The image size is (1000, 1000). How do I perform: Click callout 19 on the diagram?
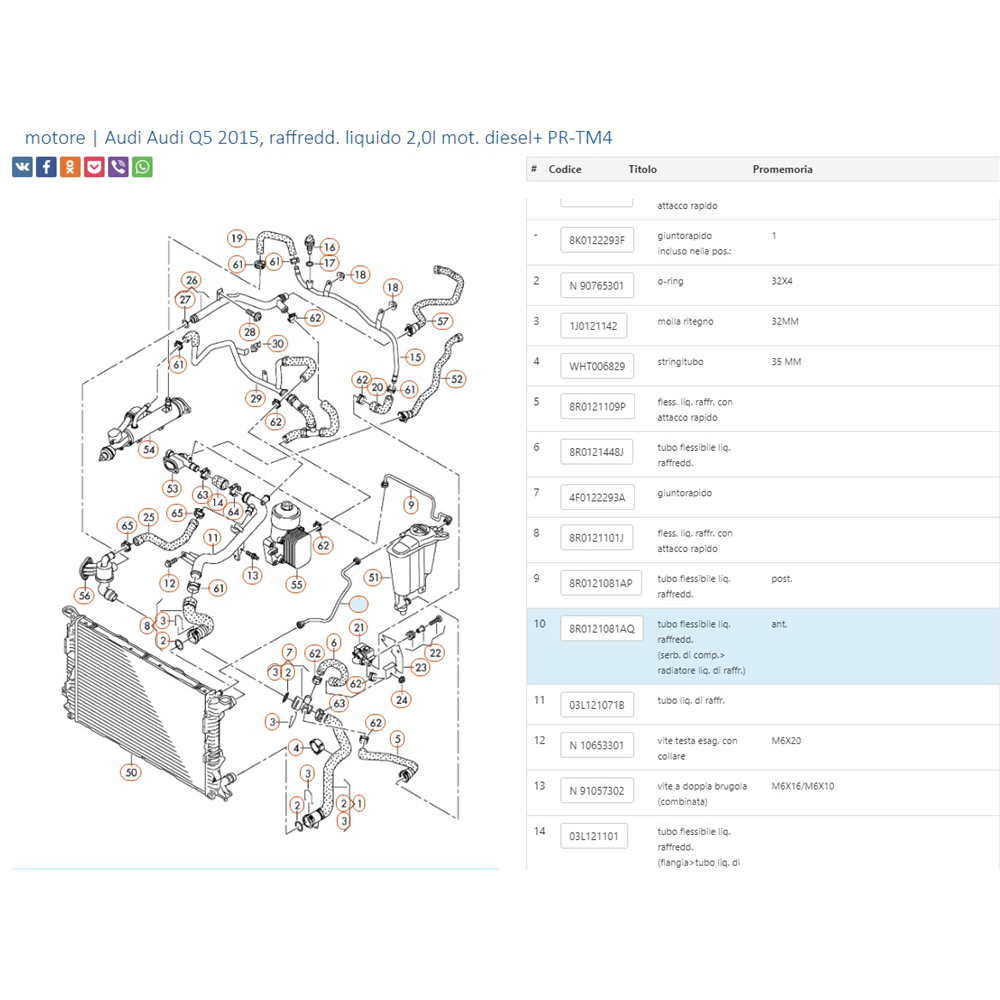237,239
